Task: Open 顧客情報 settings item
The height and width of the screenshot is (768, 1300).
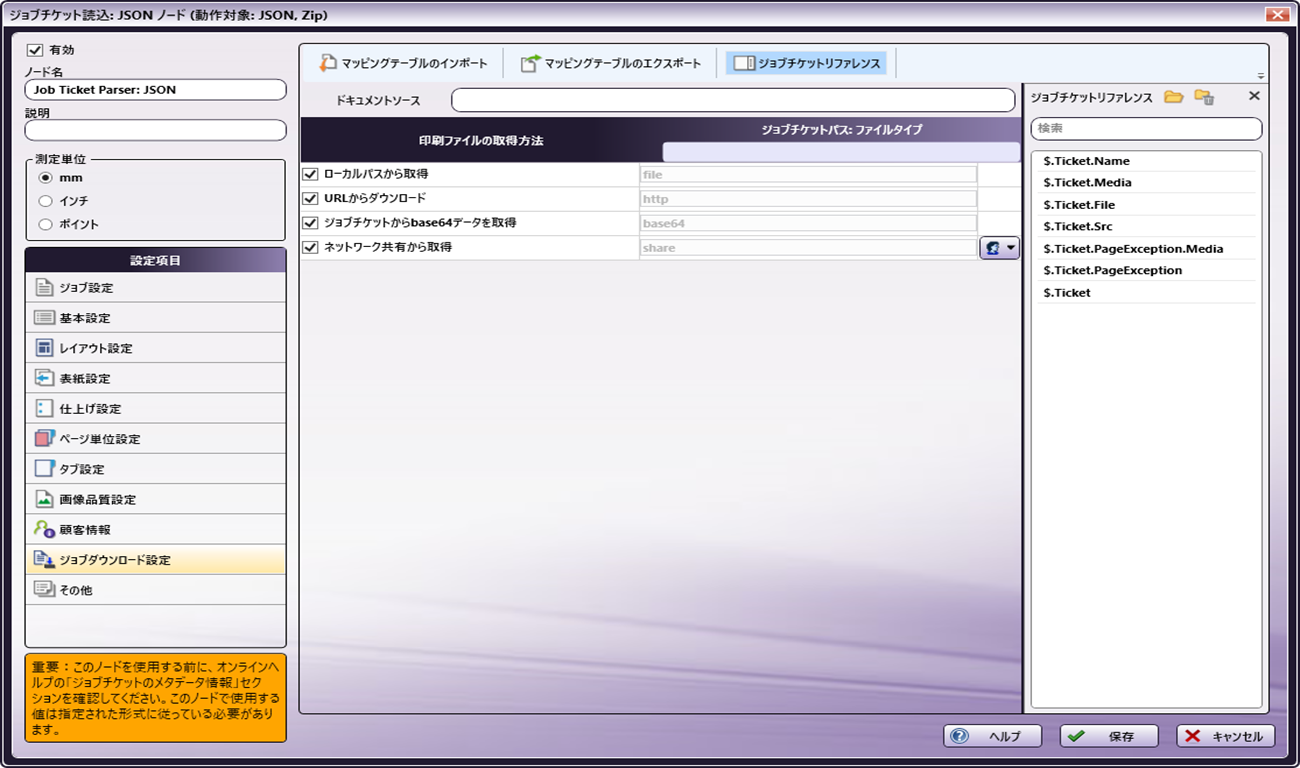Action: (155, 530)
